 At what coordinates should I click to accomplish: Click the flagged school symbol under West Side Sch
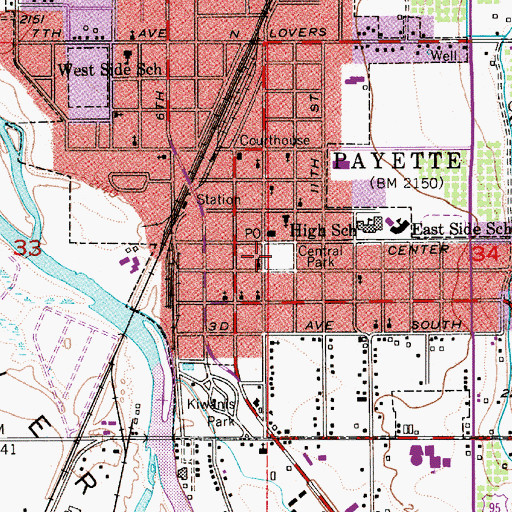click(127, 56)
